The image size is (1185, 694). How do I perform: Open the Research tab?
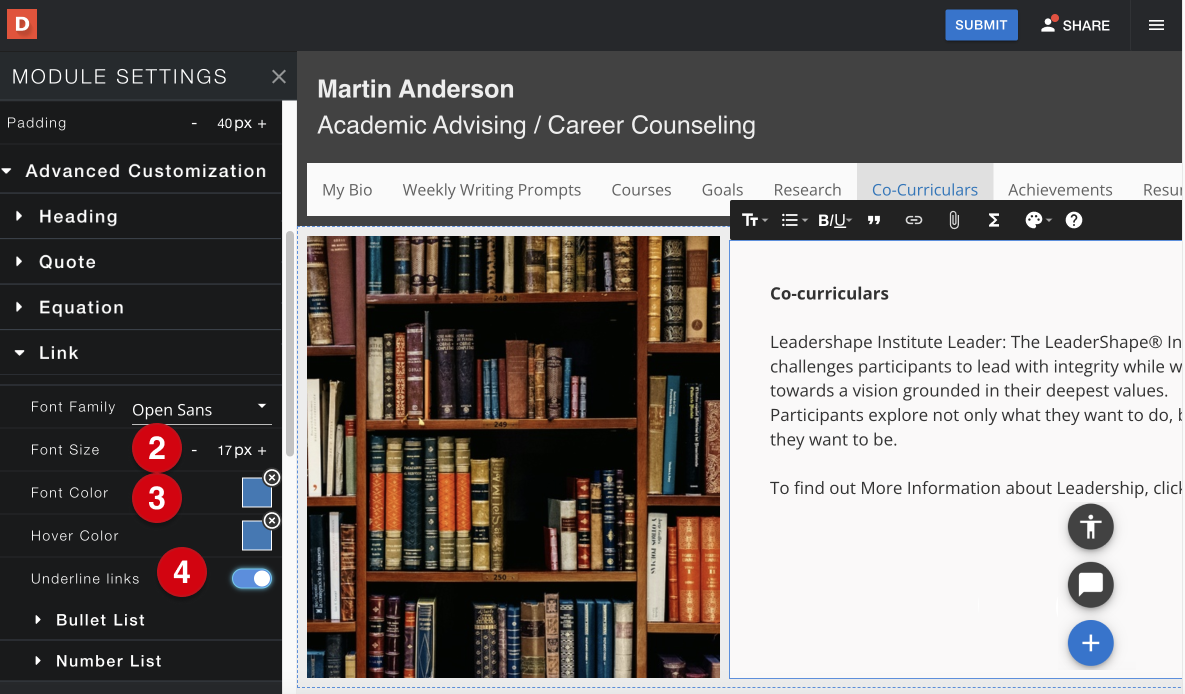807,190
